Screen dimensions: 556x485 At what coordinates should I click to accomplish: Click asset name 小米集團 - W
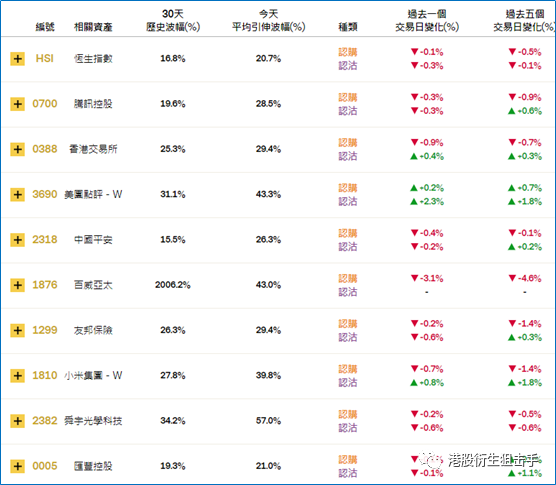click(93, 375)
